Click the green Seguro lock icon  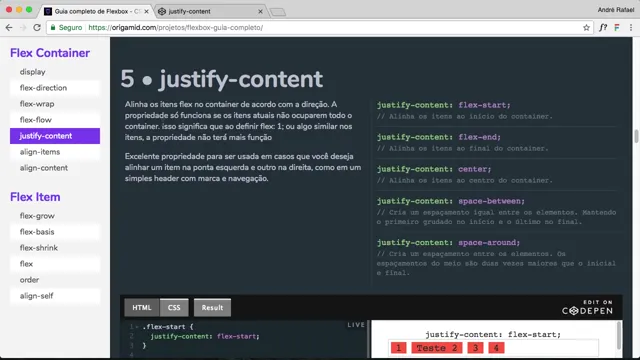pyautogui.click(x=53, y=27)
